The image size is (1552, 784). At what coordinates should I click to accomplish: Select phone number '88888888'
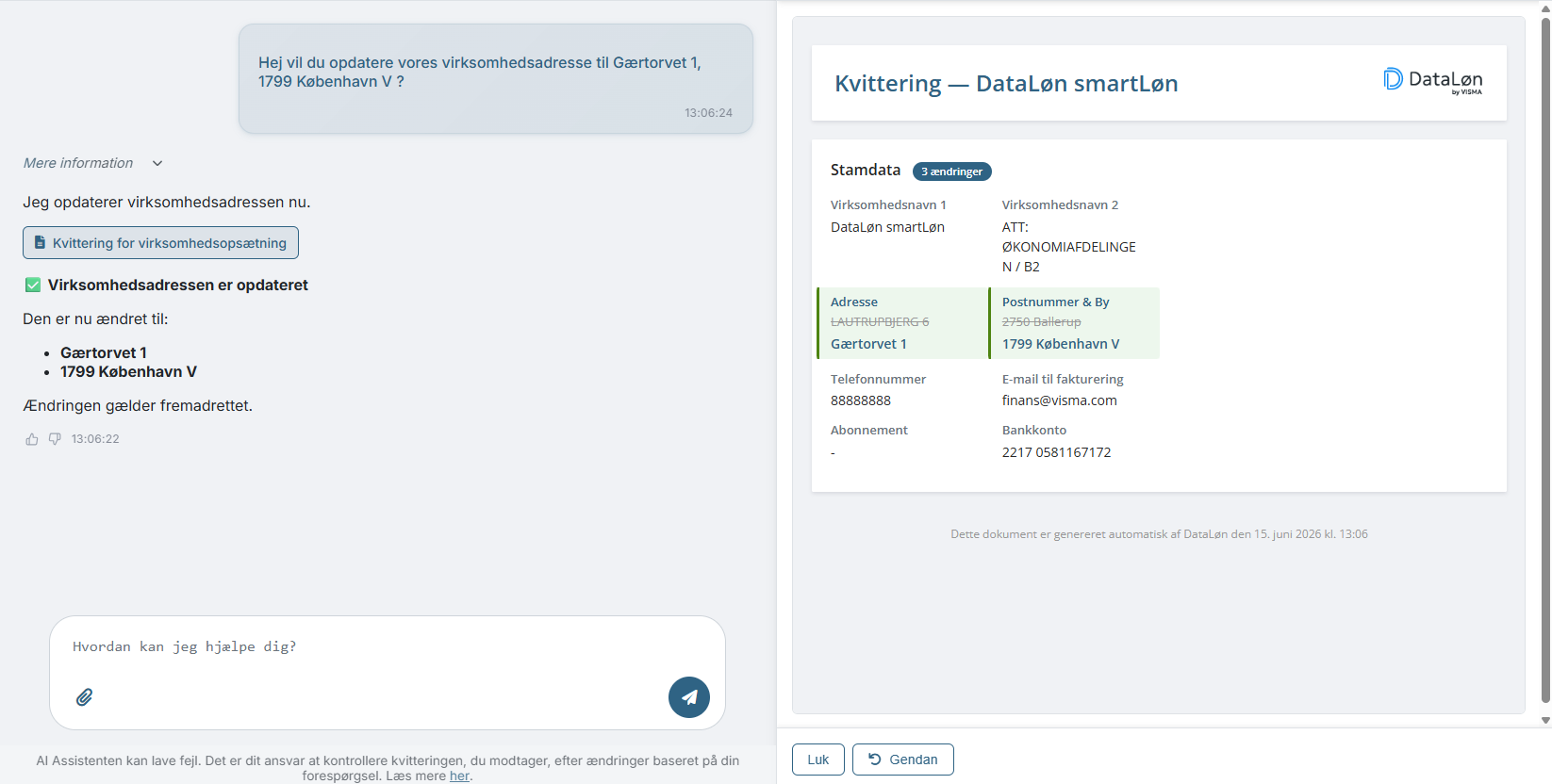click(x=861, y=400)
